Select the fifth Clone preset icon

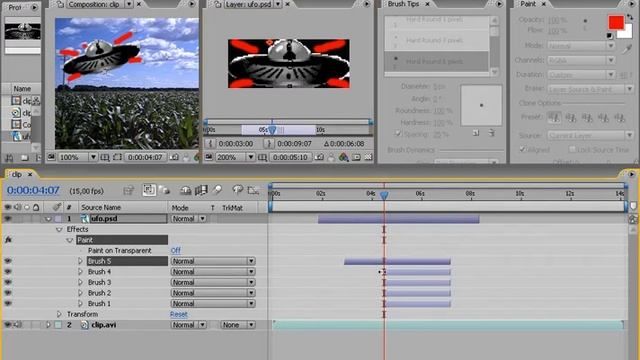click(620, 118)
